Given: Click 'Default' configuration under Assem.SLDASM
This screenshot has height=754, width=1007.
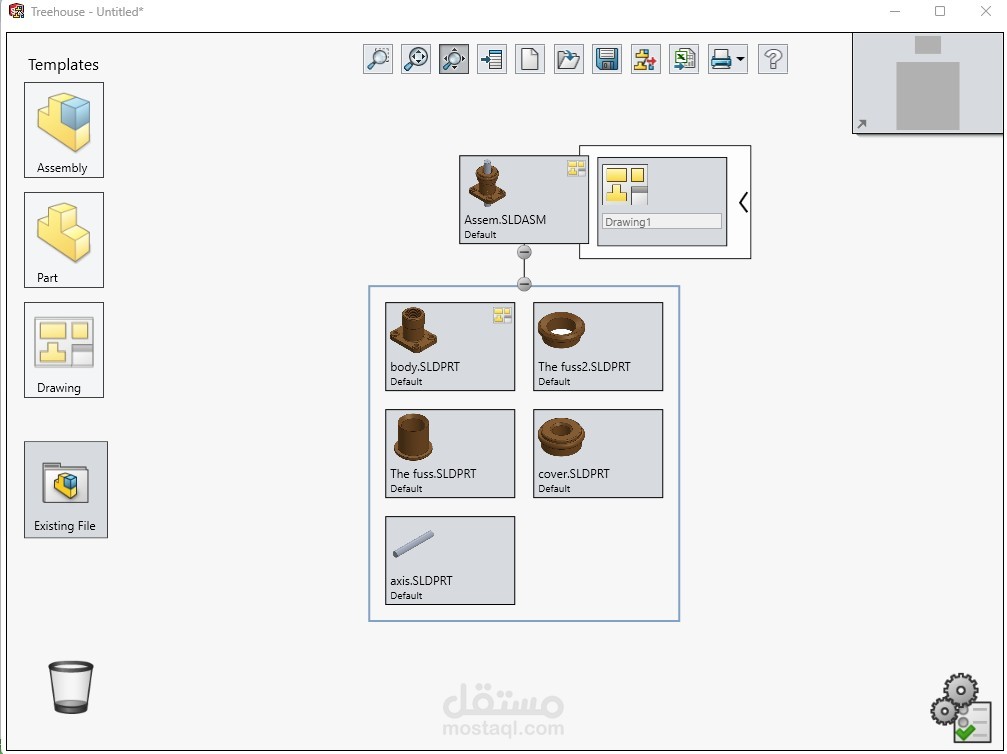Looking at the screenshot, I should [480, 234].
